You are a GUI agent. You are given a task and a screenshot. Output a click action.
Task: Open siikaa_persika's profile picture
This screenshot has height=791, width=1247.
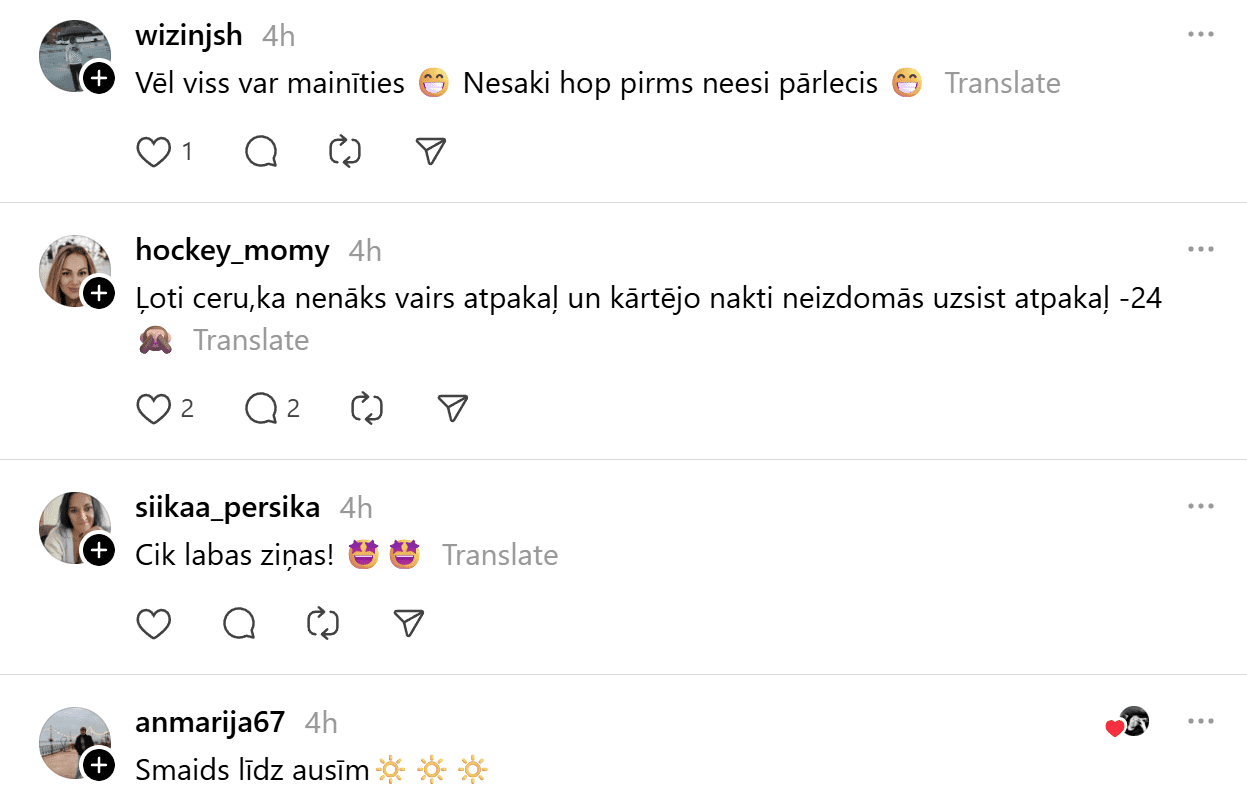(x=72, y=526)
